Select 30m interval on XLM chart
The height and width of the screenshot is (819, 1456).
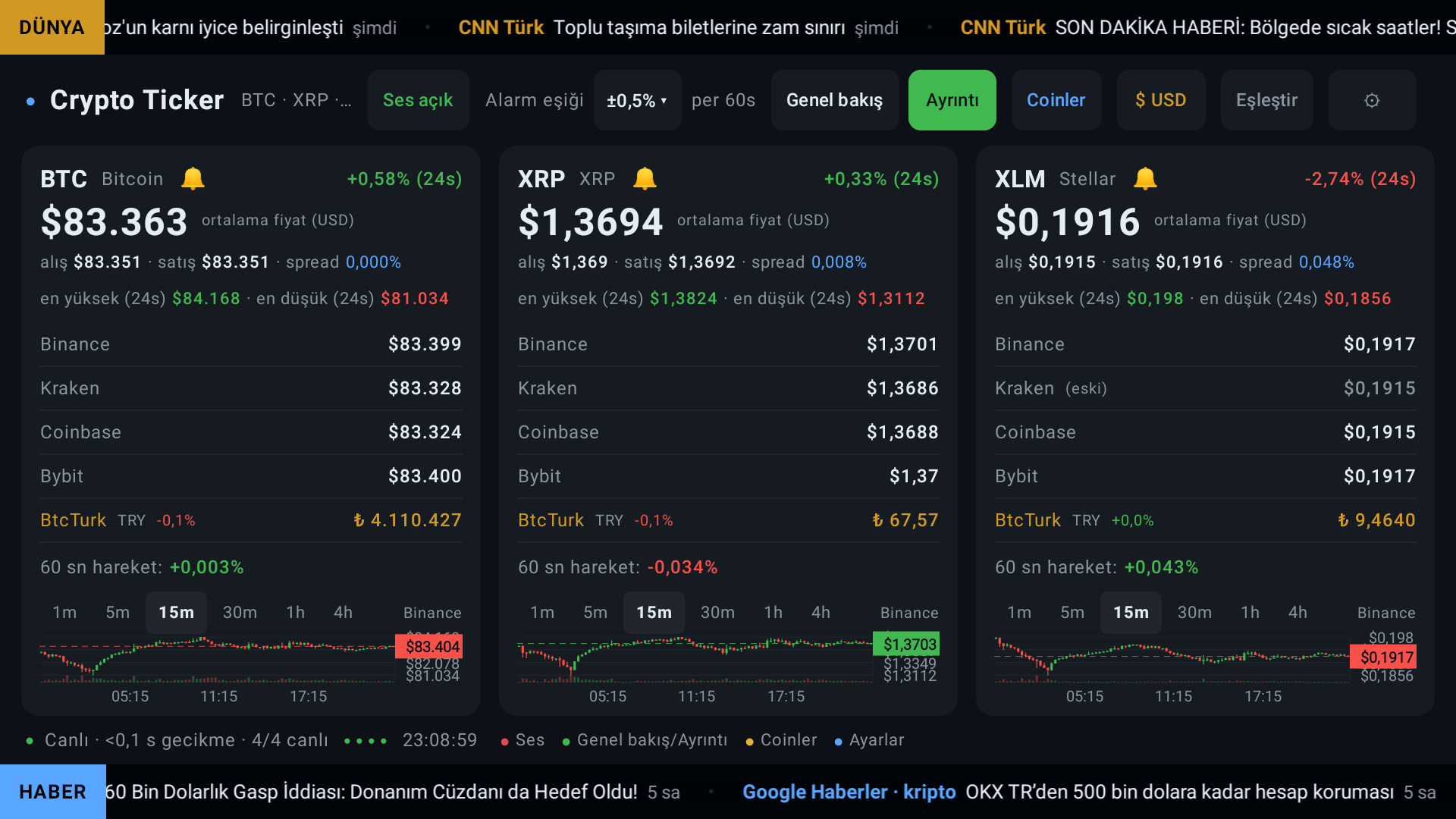coord(1194,612)
